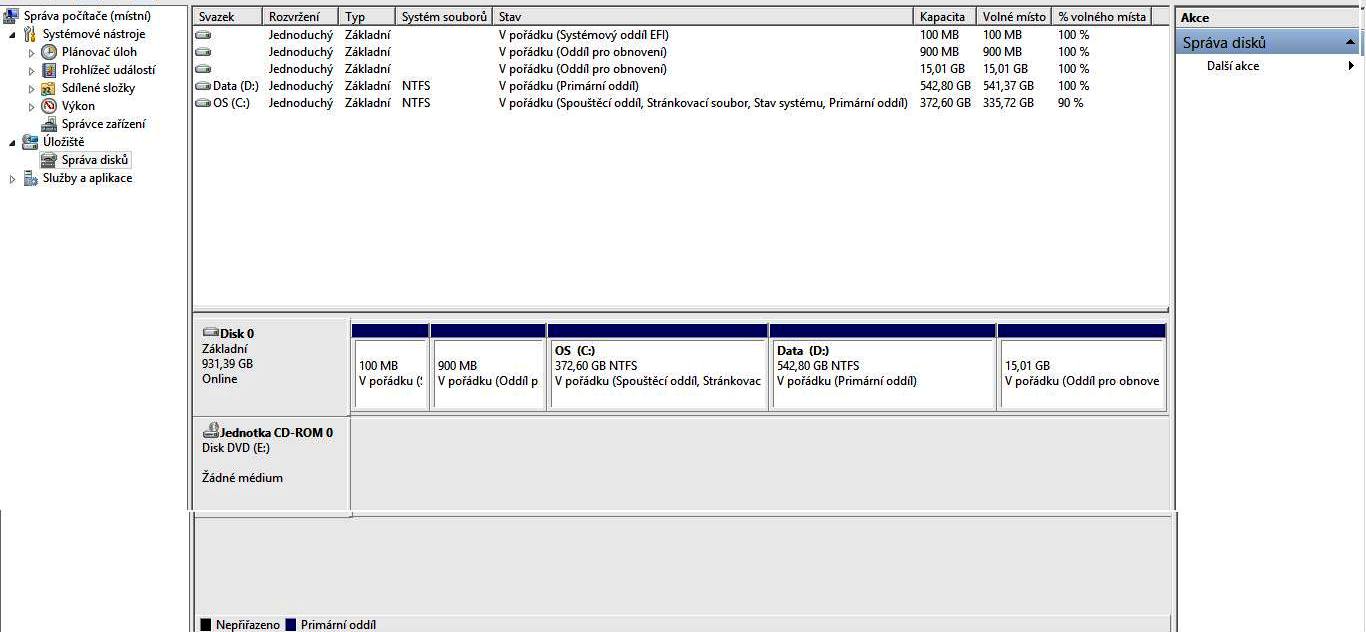Click the Správce zařízení icon

click(49, 124)
